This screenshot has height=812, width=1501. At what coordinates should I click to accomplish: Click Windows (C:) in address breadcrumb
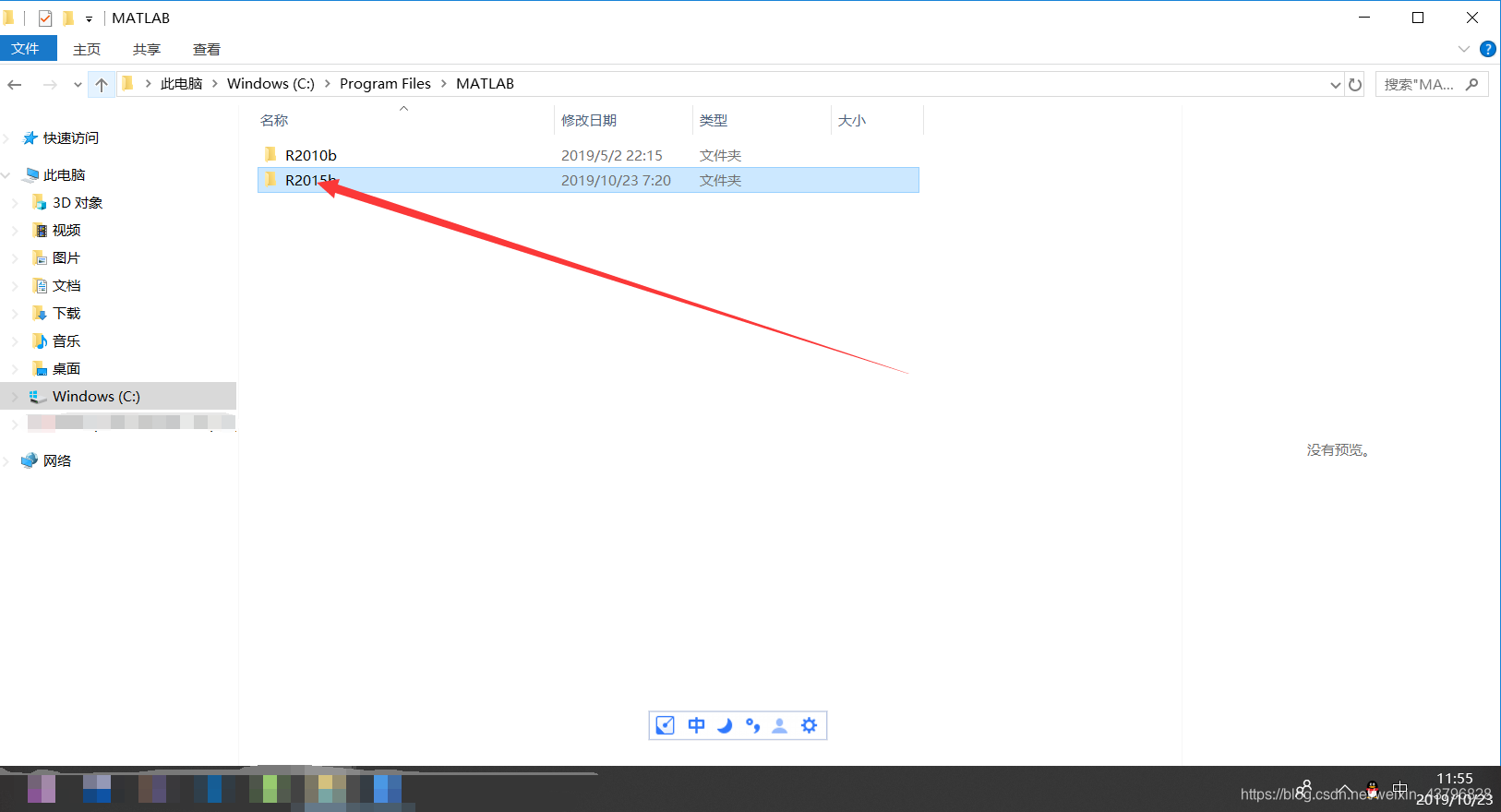pos(270,84)
